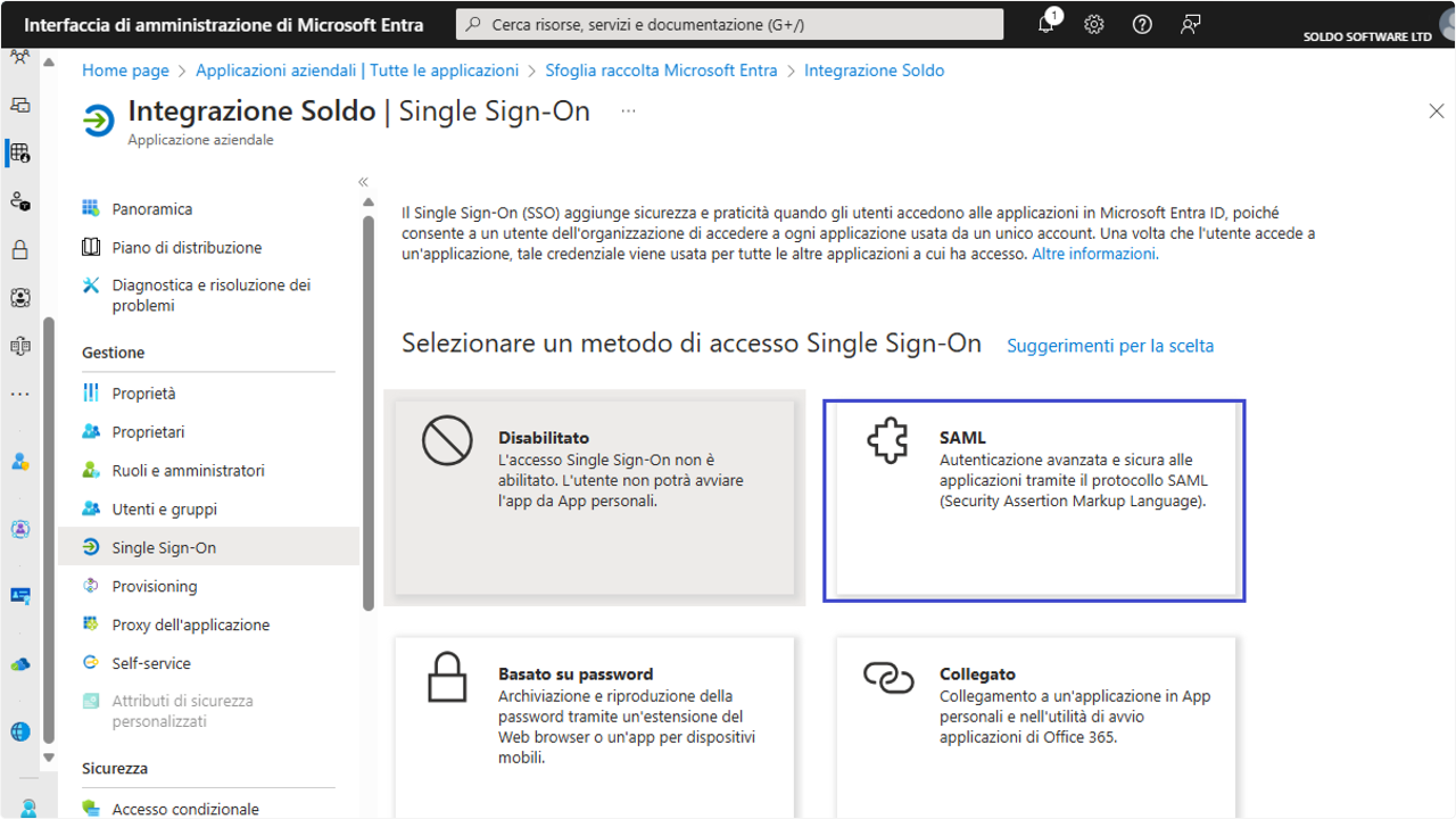
Task: Select the SAML sign-on method card
Action: coord(1034,500)
